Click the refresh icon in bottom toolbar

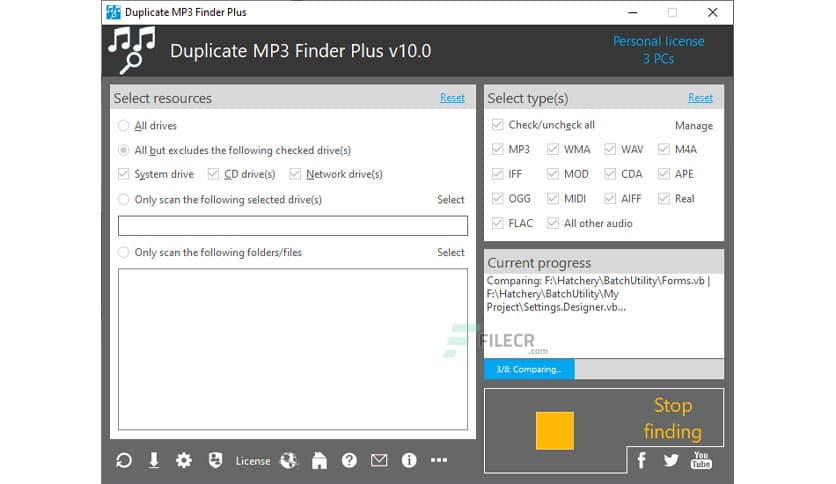pyautogui.click(x=124, y=460)
